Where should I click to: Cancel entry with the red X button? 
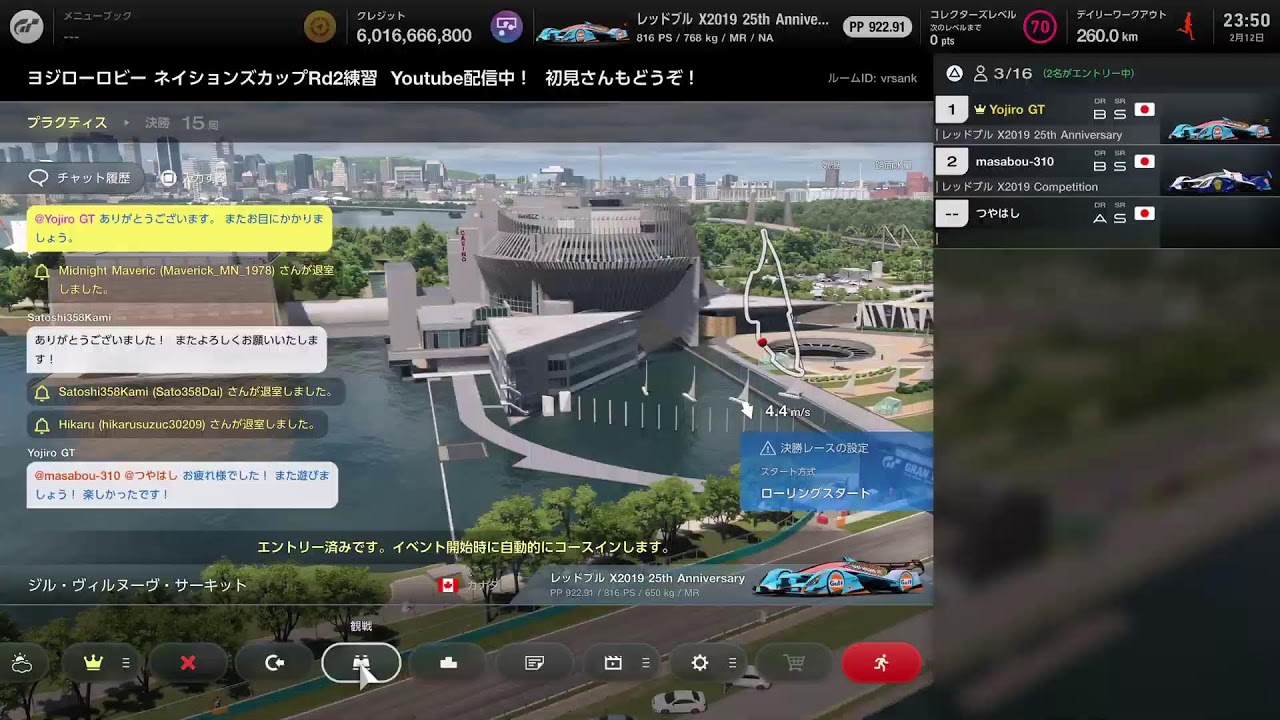click(188, 663)
